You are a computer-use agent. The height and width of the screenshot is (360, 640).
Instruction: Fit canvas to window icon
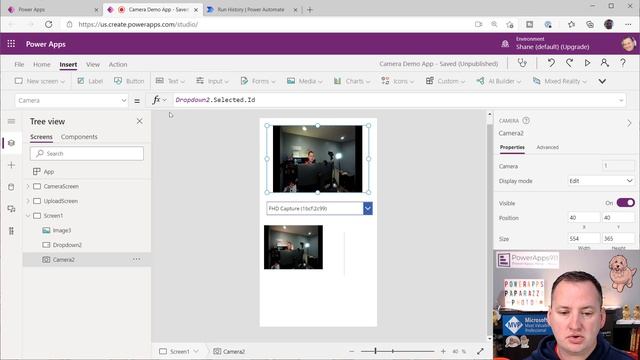tap(480, 351)
